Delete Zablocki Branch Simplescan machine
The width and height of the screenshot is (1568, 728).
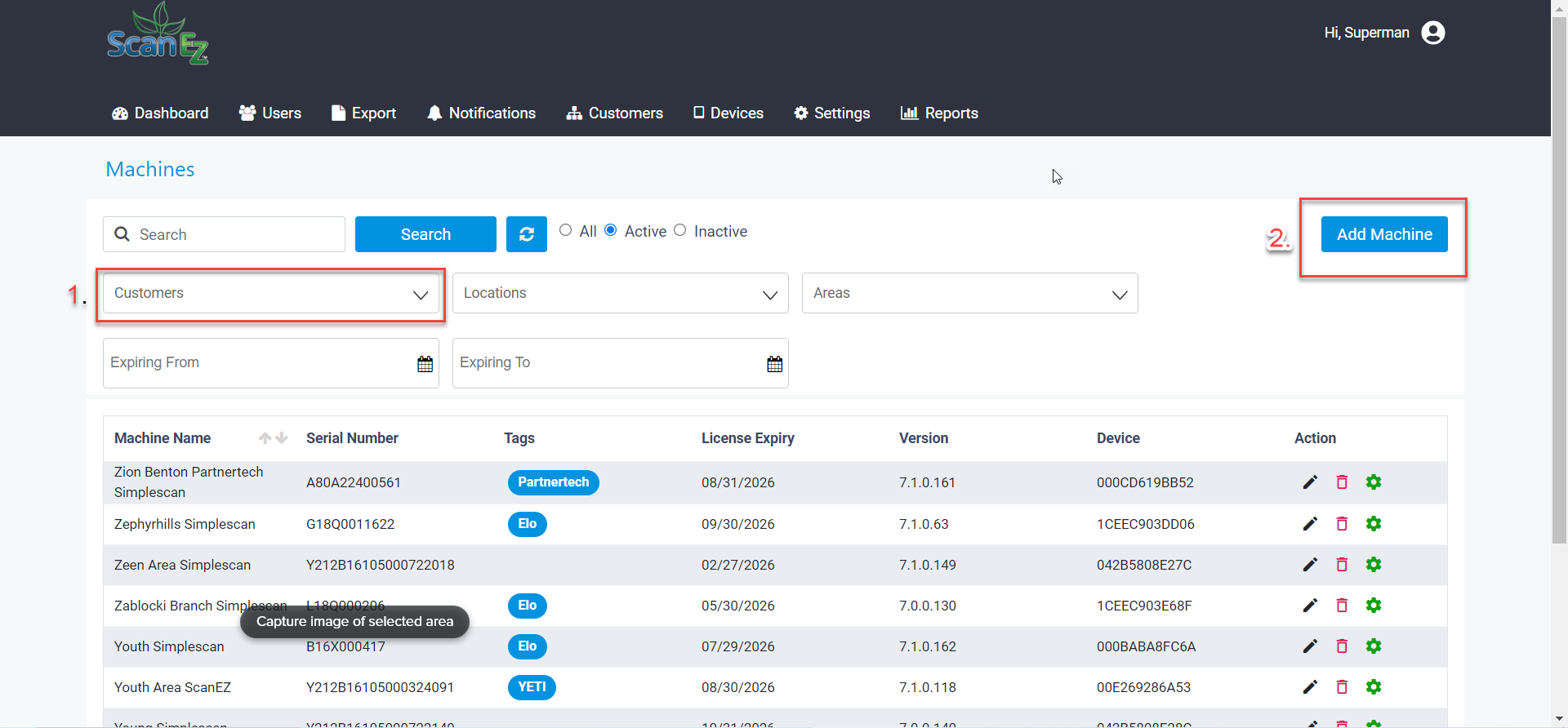1342,606
